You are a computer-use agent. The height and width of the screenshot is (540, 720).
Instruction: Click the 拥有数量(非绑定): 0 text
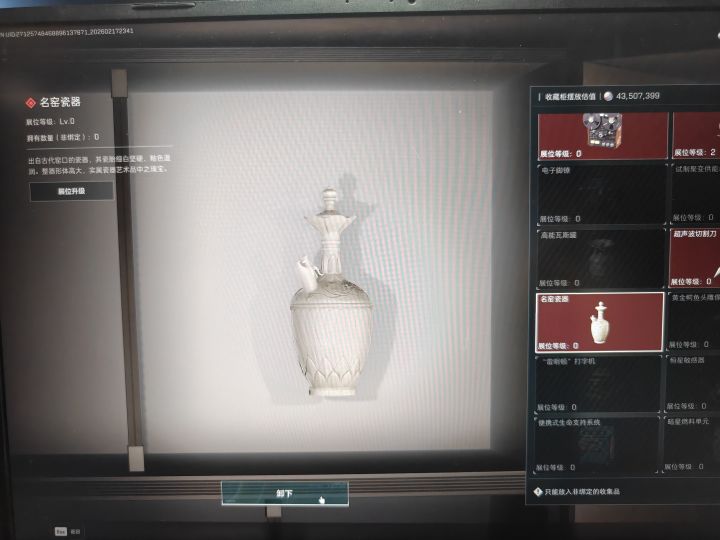point(62,137)
